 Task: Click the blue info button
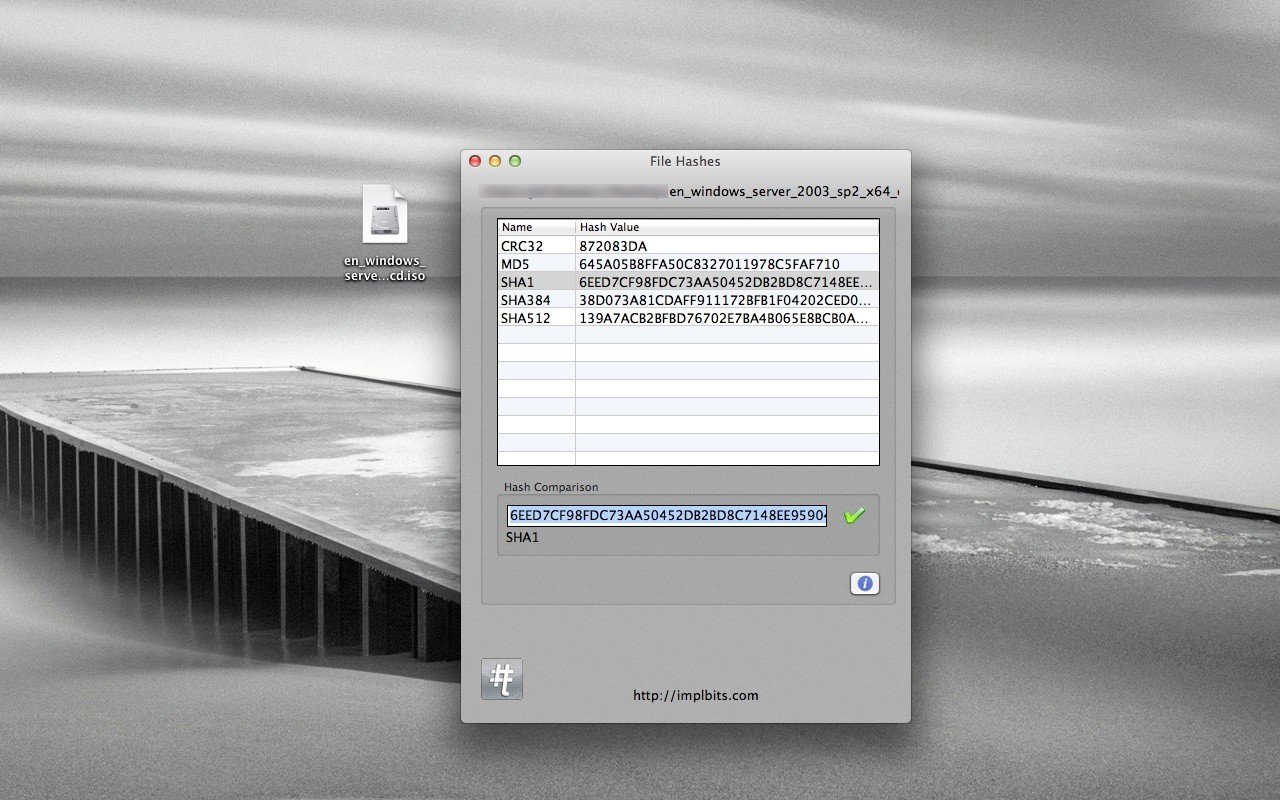pos(865,583)
